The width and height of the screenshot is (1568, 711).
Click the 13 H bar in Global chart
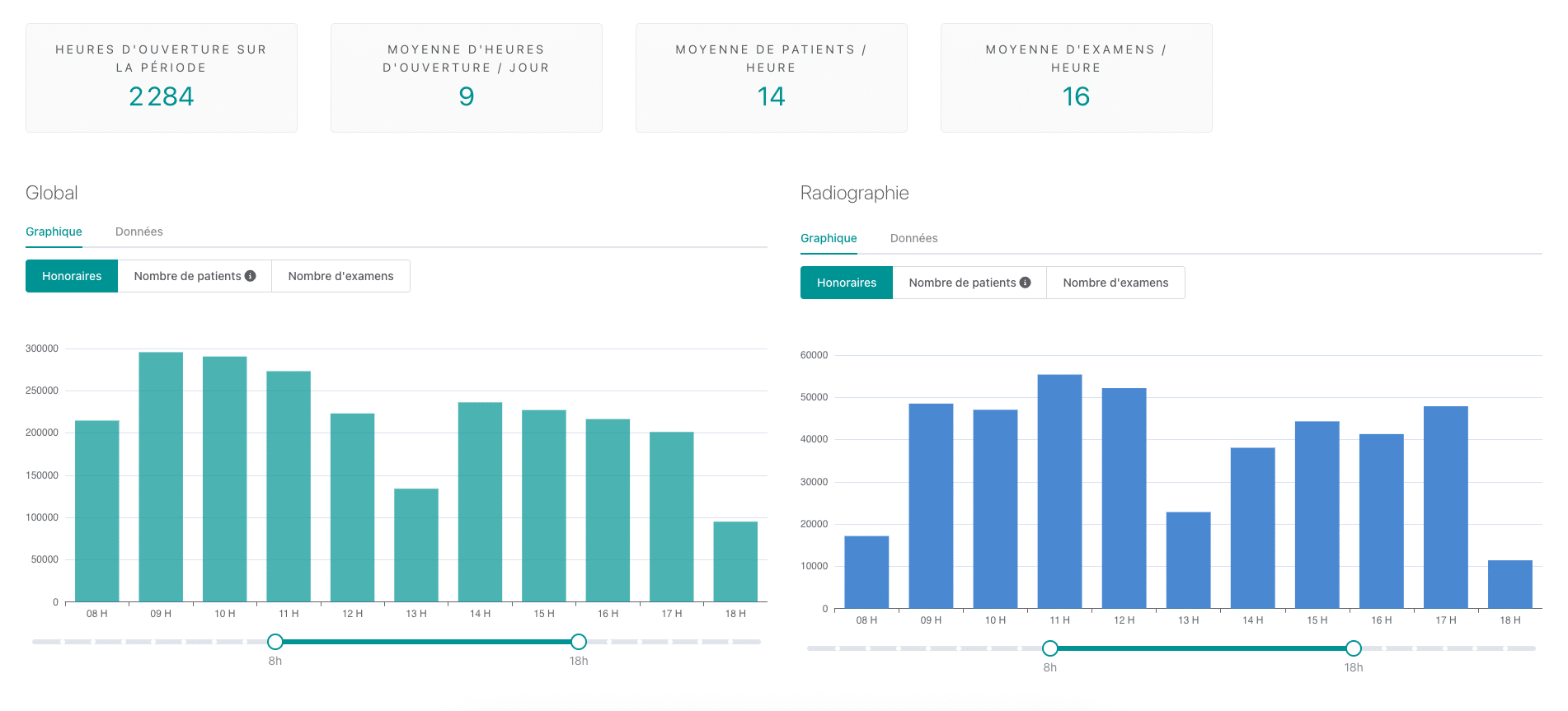point(416,545)
